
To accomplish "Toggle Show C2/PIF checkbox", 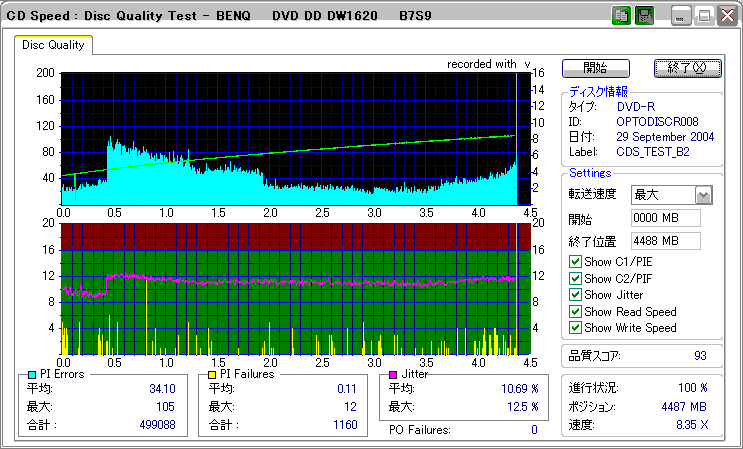I will pos(575,278).
